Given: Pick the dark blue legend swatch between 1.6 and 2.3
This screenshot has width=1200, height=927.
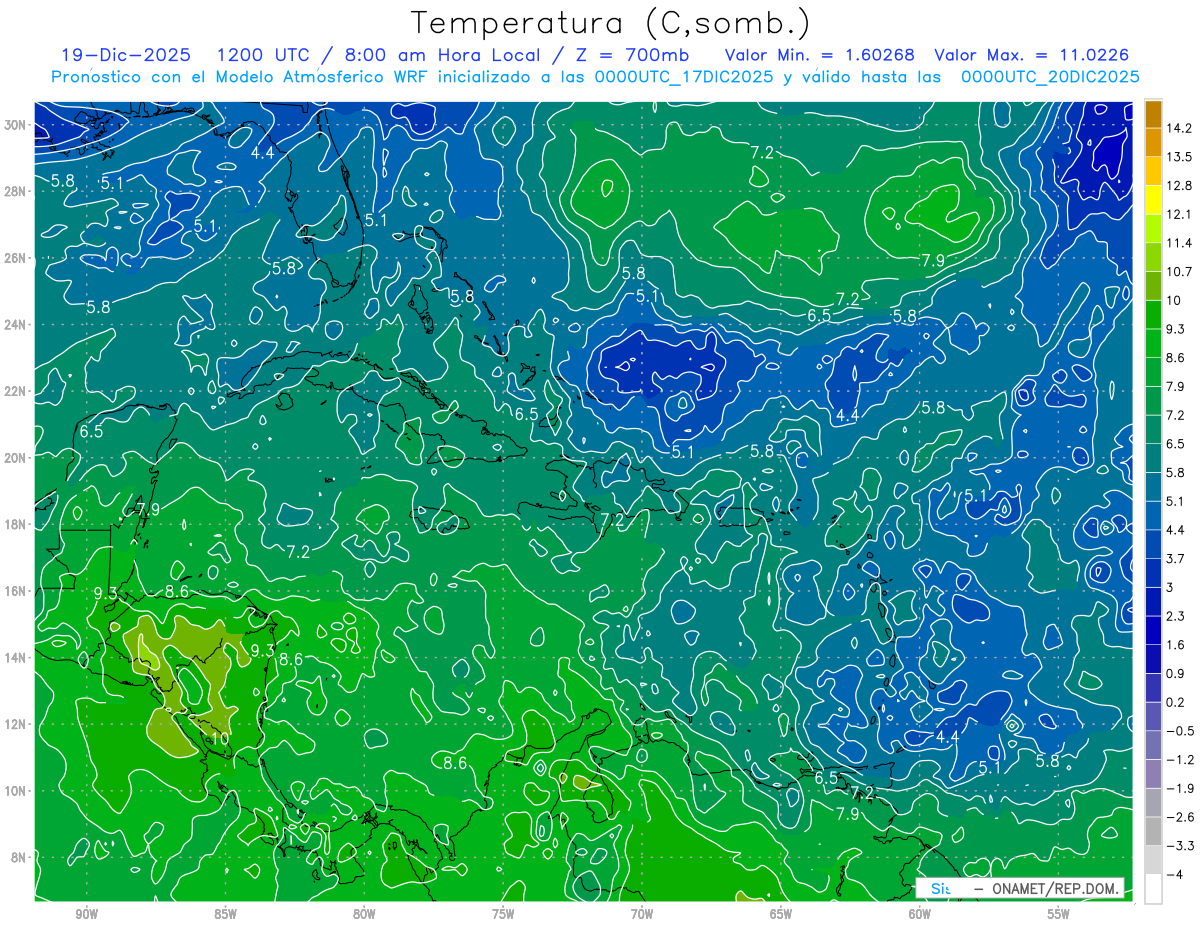Looking at the screenshot, I should click(1153, 630).
